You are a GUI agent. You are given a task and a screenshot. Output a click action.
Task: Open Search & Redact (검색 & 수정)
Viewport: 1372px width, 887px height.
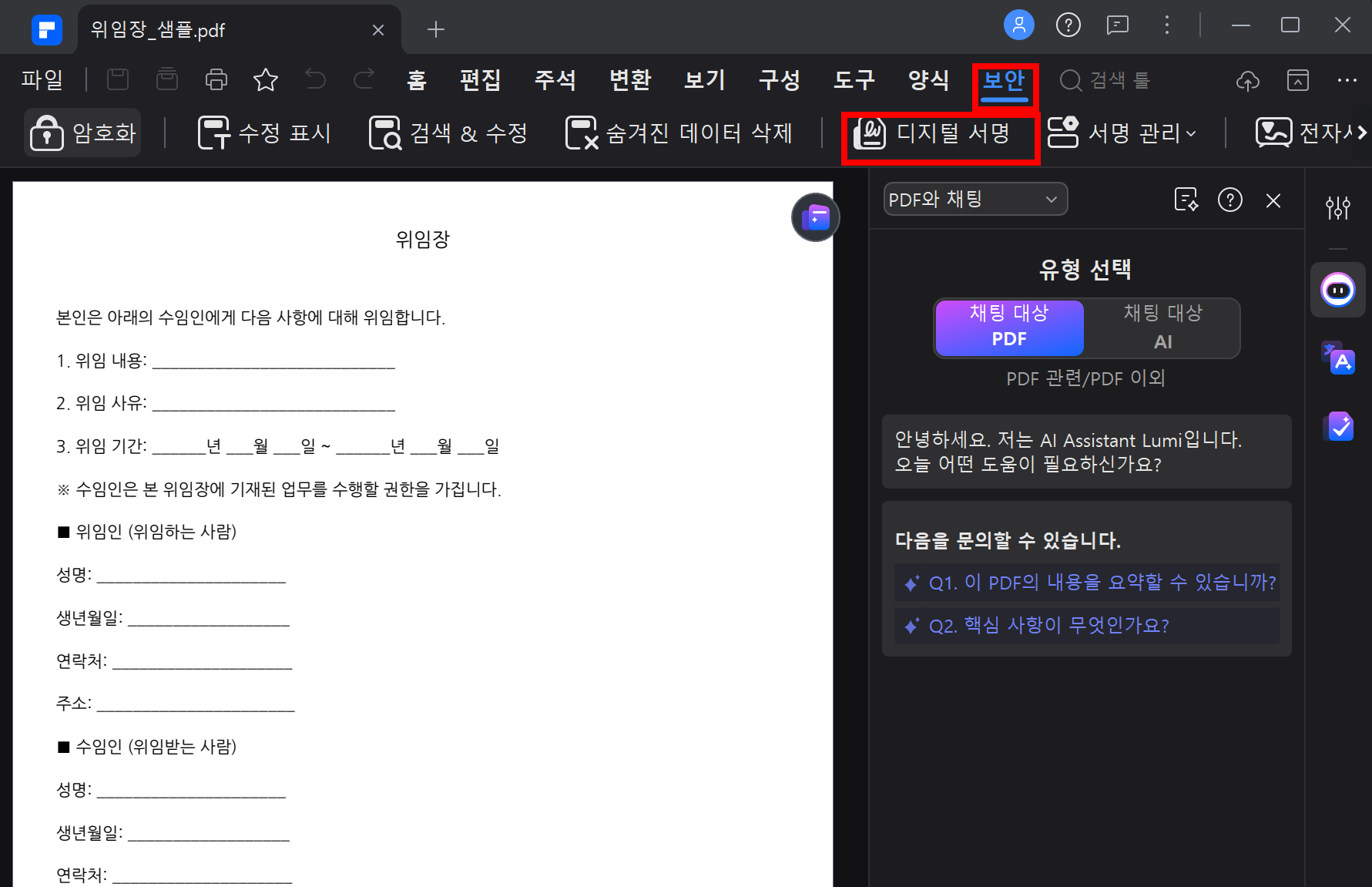click(x=448, y=133)
